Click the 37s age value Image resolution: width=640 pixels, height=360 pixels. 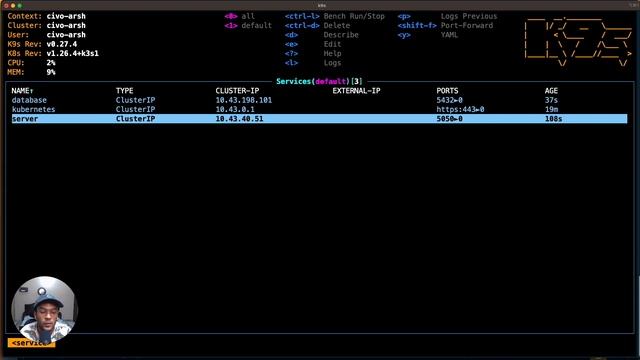tap(551, 100)
